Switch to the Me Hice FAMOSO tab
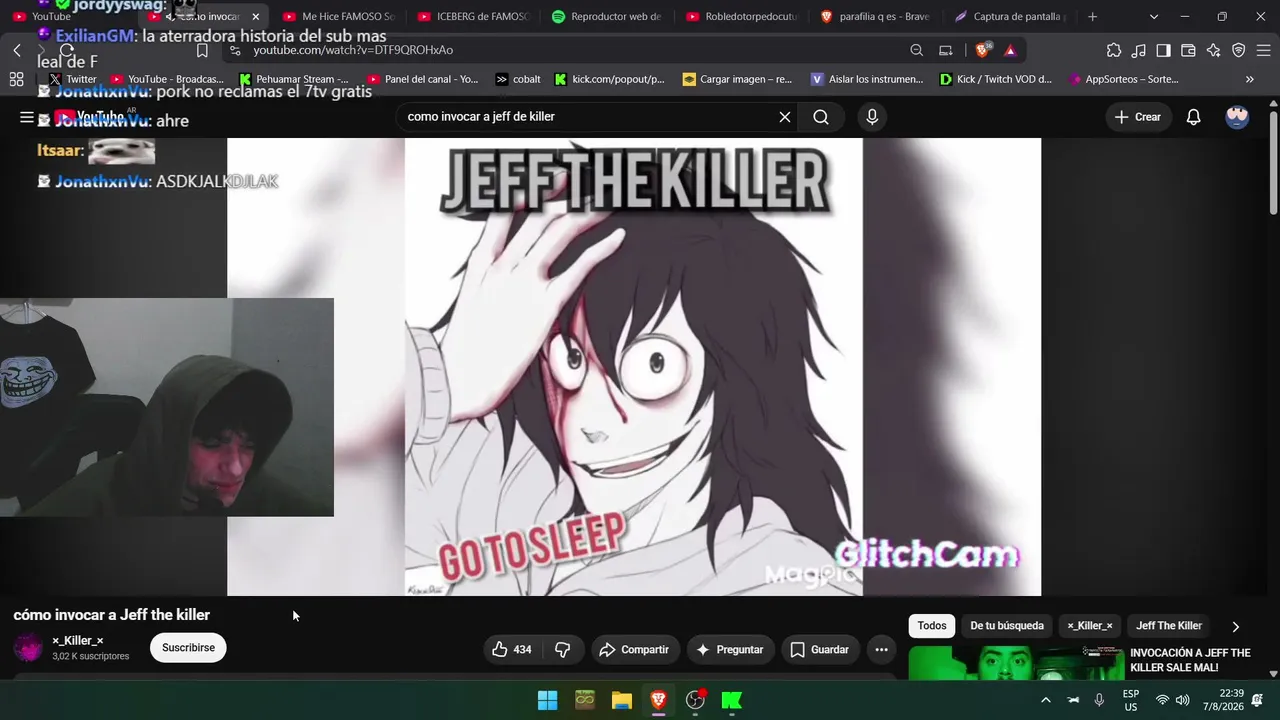 [x=338, y=17]
